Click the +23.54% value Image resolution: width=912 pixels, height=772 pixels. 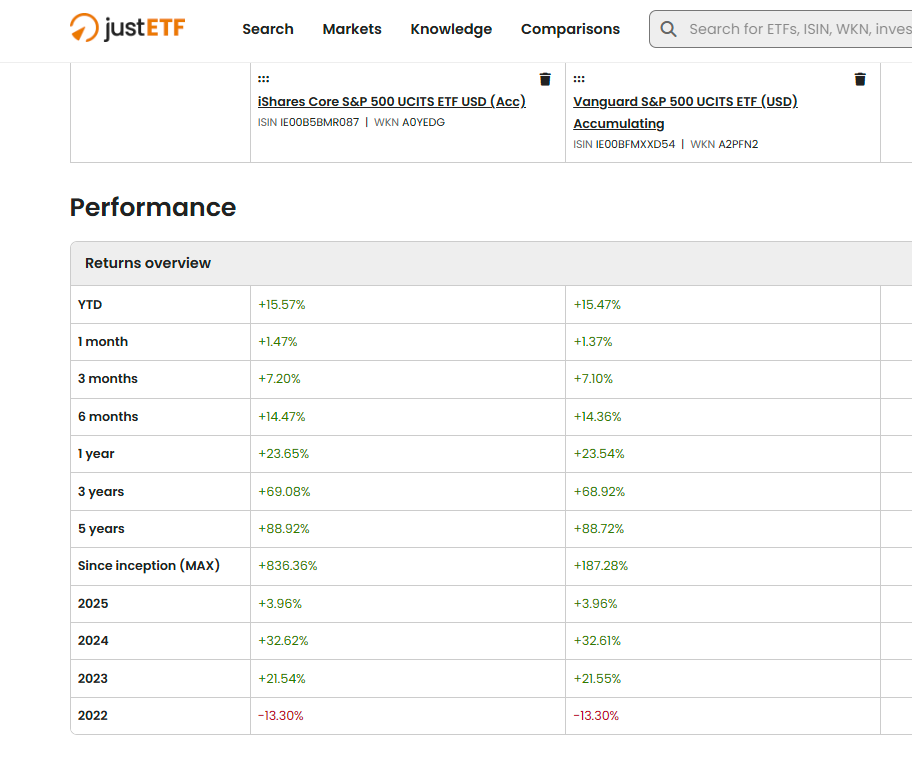(x=599, y=454)
